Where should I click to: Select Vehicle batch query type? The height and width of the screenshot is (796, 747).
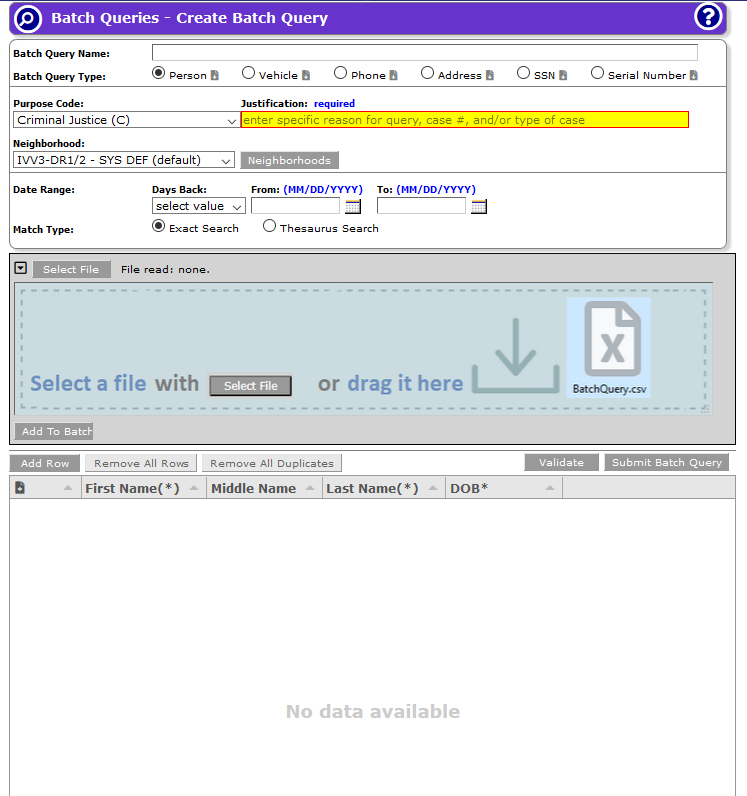pyautogui.click(x=248, y=73)
